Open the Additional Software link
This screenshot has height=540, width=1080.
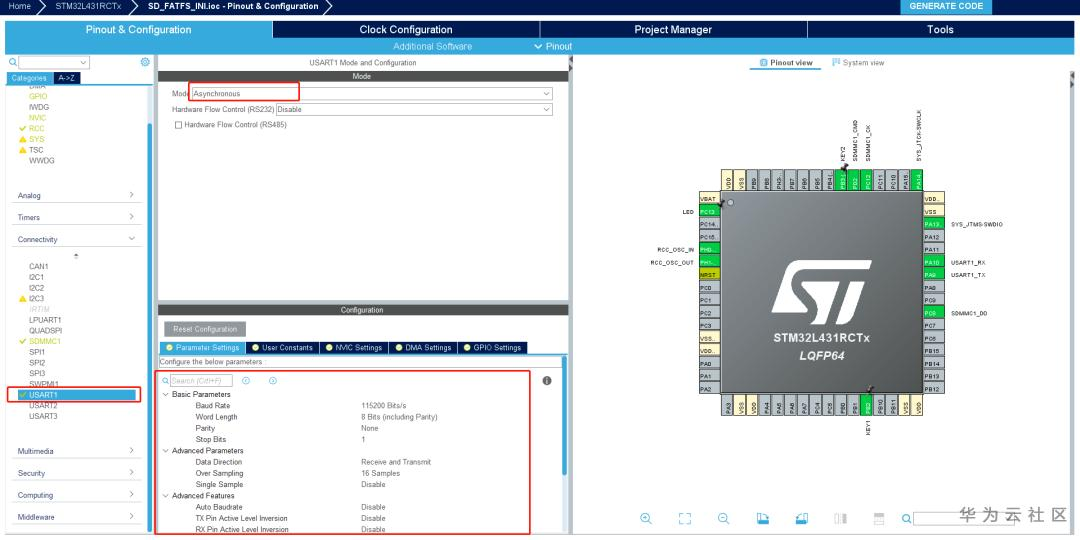[x=433, y=46]
